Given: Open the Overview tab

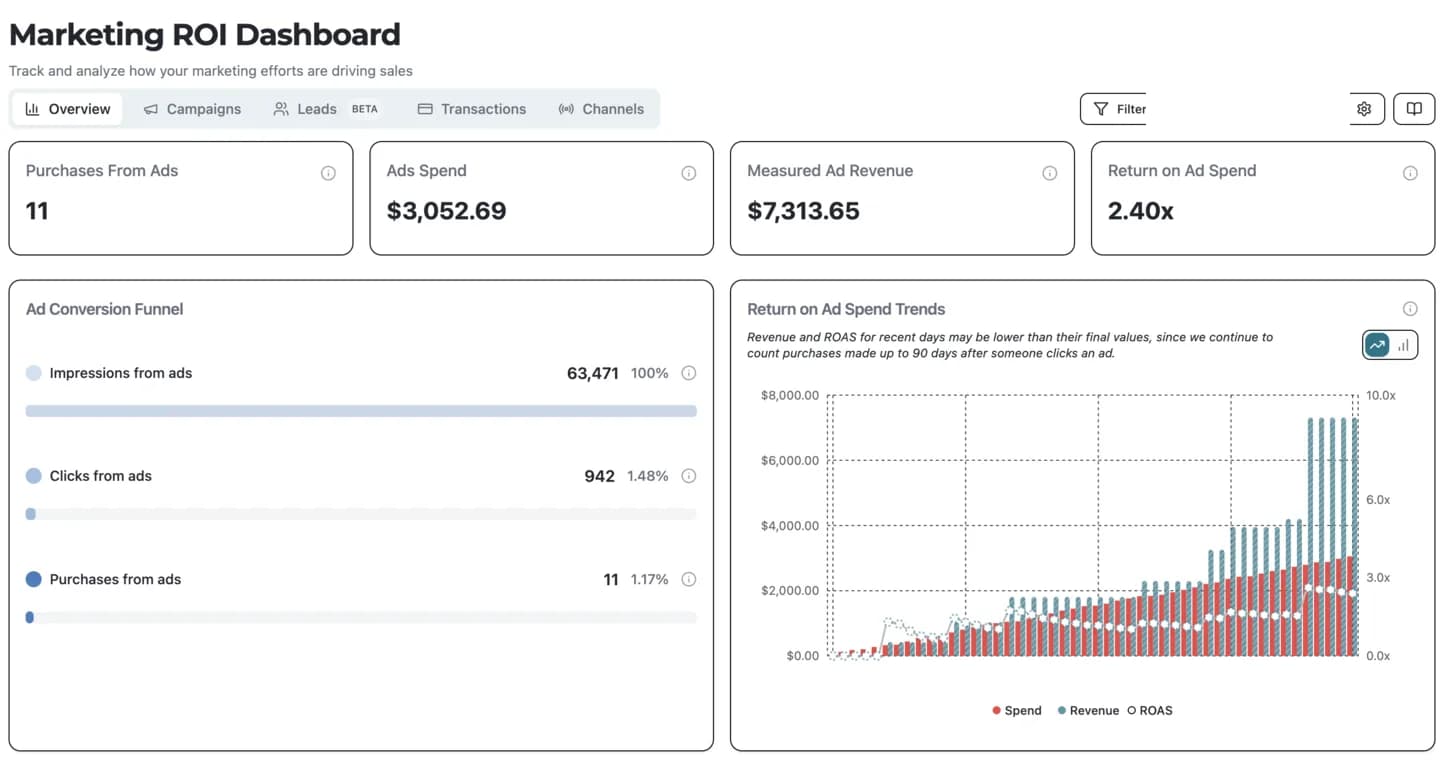Looking at the screenshot, I should pos(67,109).
